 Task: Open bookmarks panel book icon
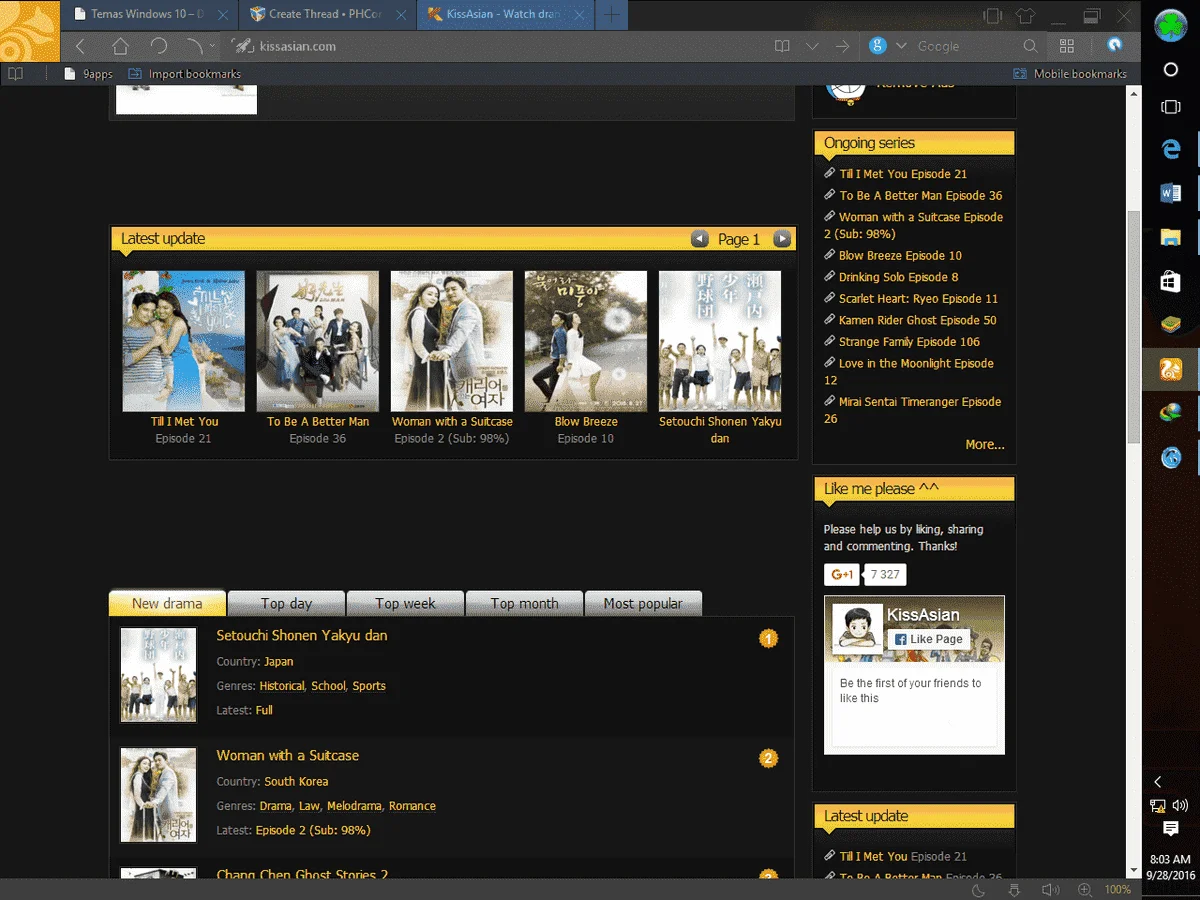point(15,73)
